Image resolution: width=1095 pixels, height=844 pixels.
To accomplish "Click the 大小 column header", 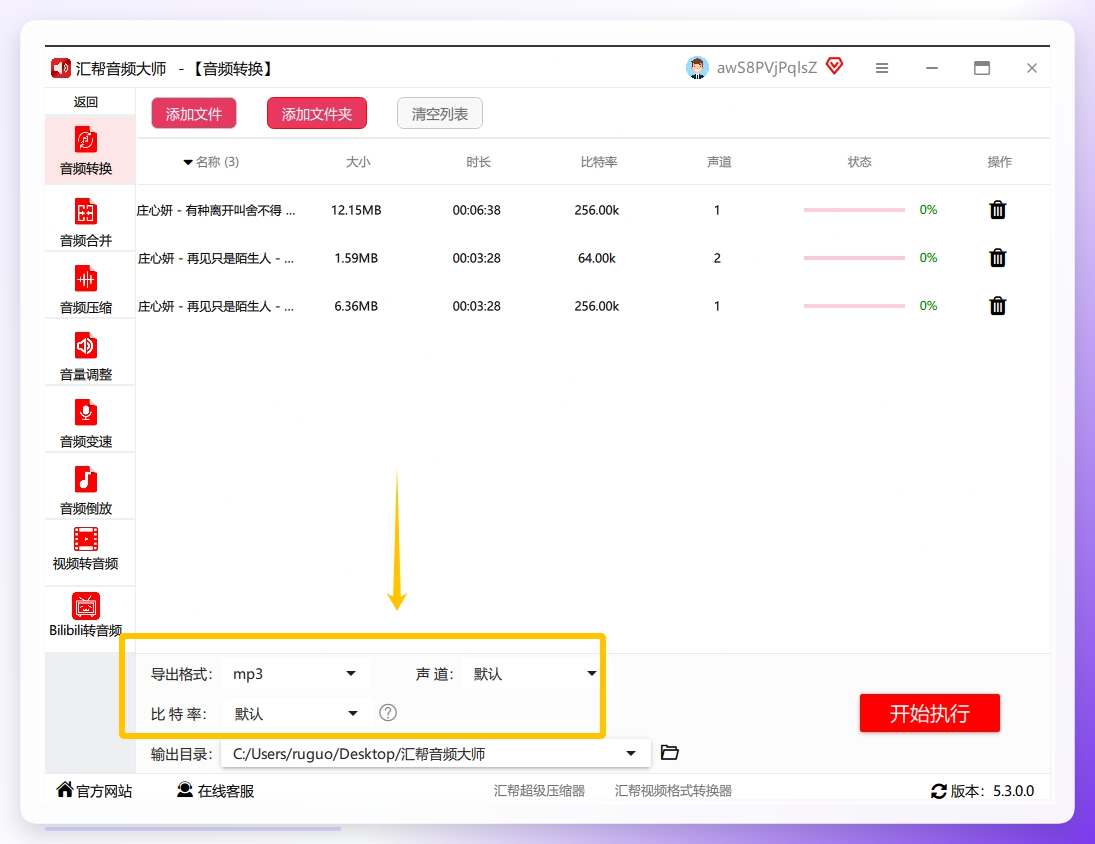I will (x=358, y=162).
